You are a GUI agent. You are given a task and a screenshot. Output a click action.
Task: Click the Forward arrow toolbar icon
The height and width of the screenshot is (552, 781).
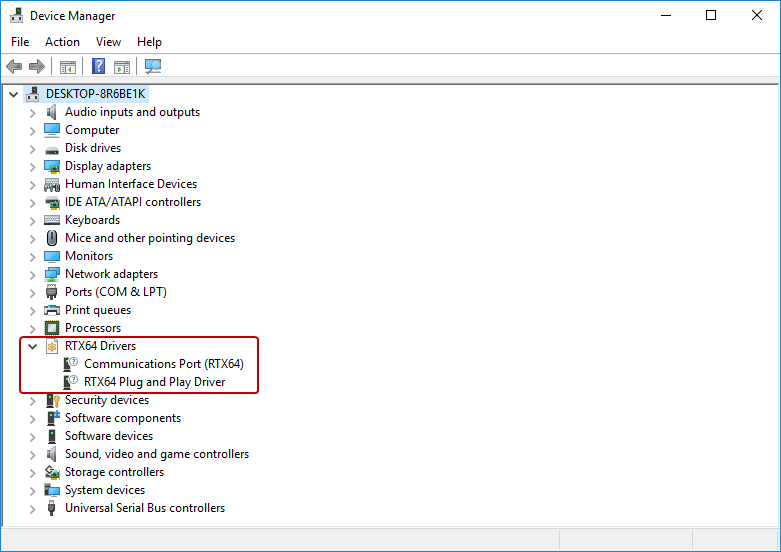point(37,66)
